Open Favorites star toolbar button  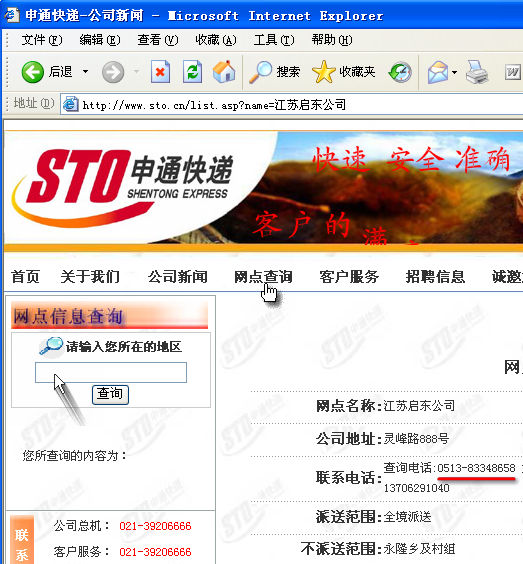[344, 72]
